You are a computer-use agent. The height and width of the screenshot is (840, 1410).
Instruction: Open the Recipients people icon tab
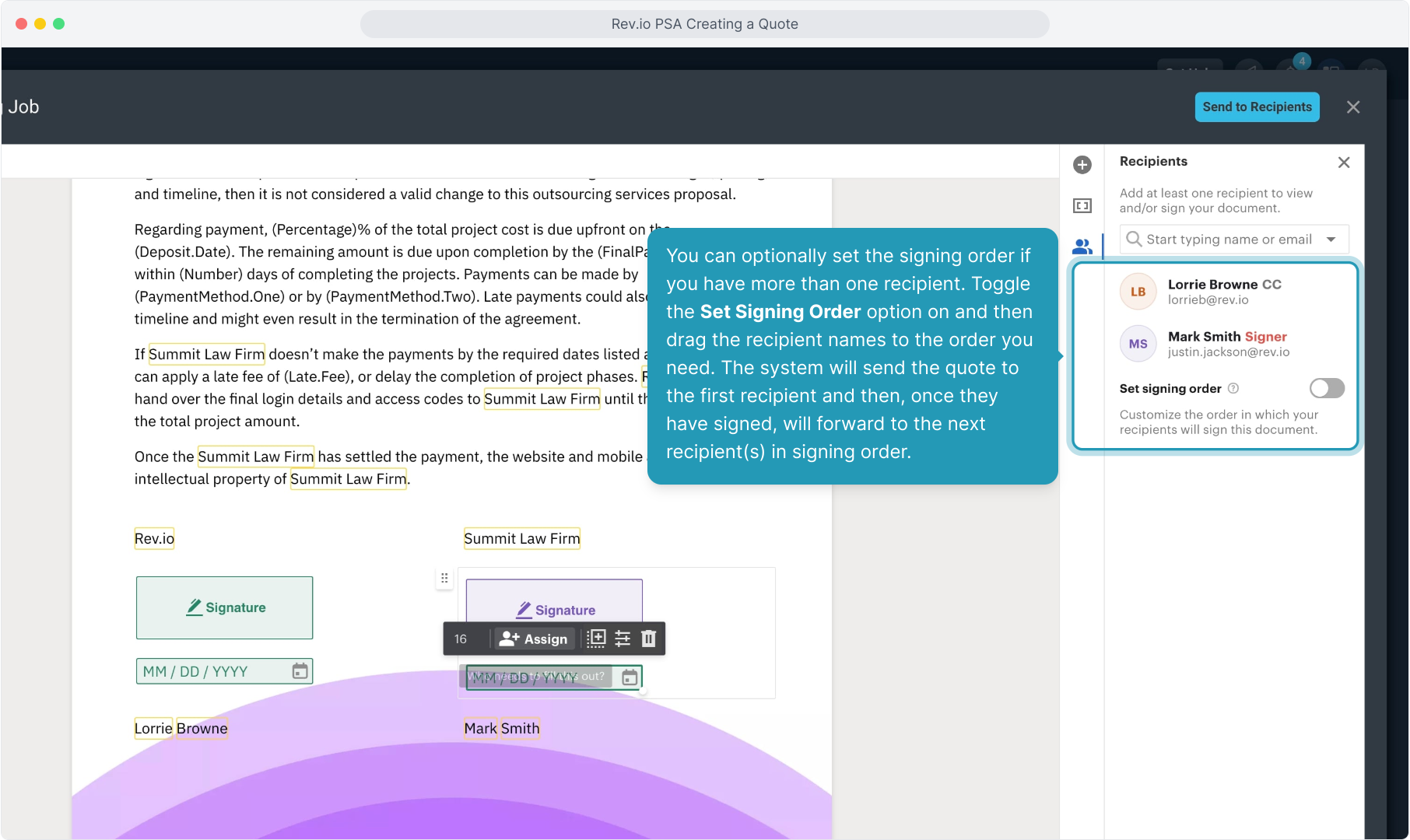(1082, 247)
